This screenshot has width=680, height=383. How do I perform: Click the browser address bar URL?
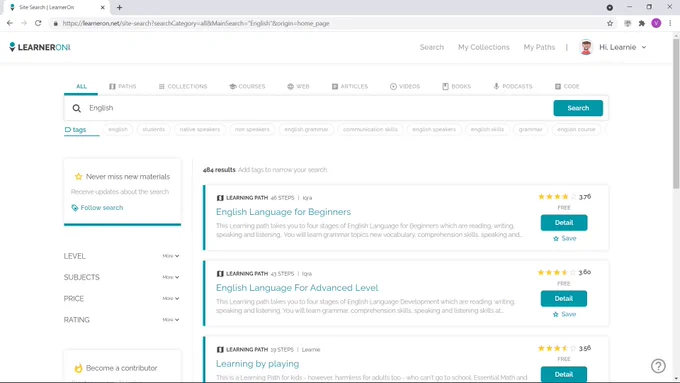pyautogui.click(x=196, y=23)
